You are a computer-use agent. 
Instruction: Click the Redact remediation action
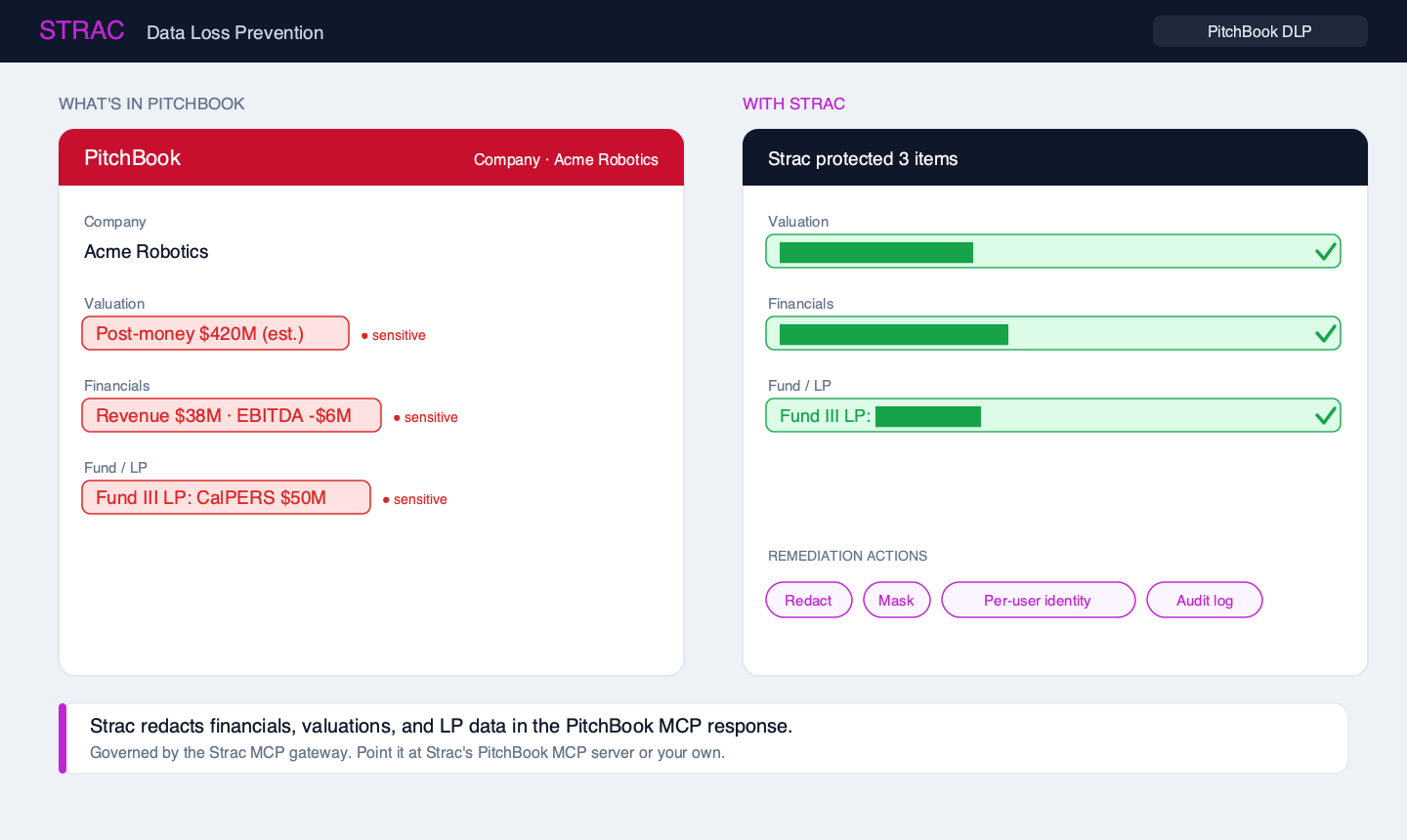pyautogui.click(x=808, y=600)
